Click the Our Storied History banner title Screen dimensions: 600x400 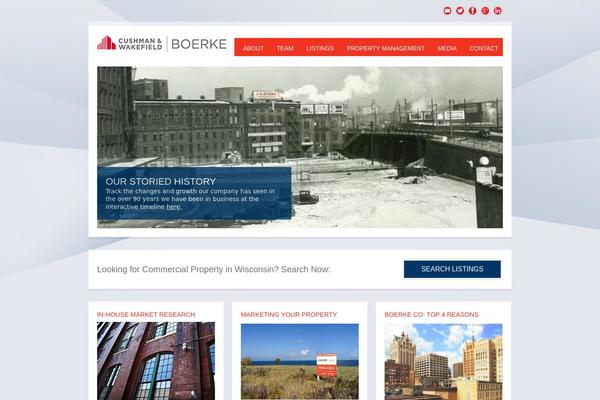click(x=161, y=181)
